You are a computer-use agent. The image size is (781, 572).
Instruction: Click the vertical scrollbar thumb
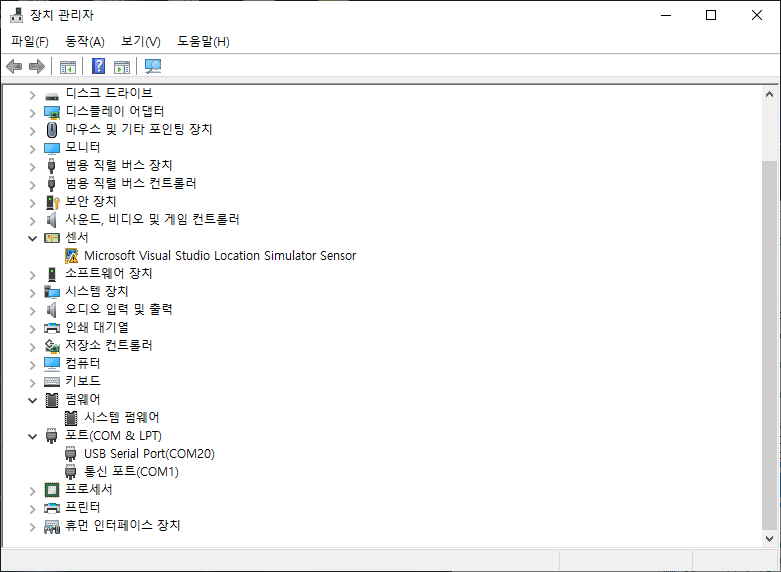(x=769, y=346)
